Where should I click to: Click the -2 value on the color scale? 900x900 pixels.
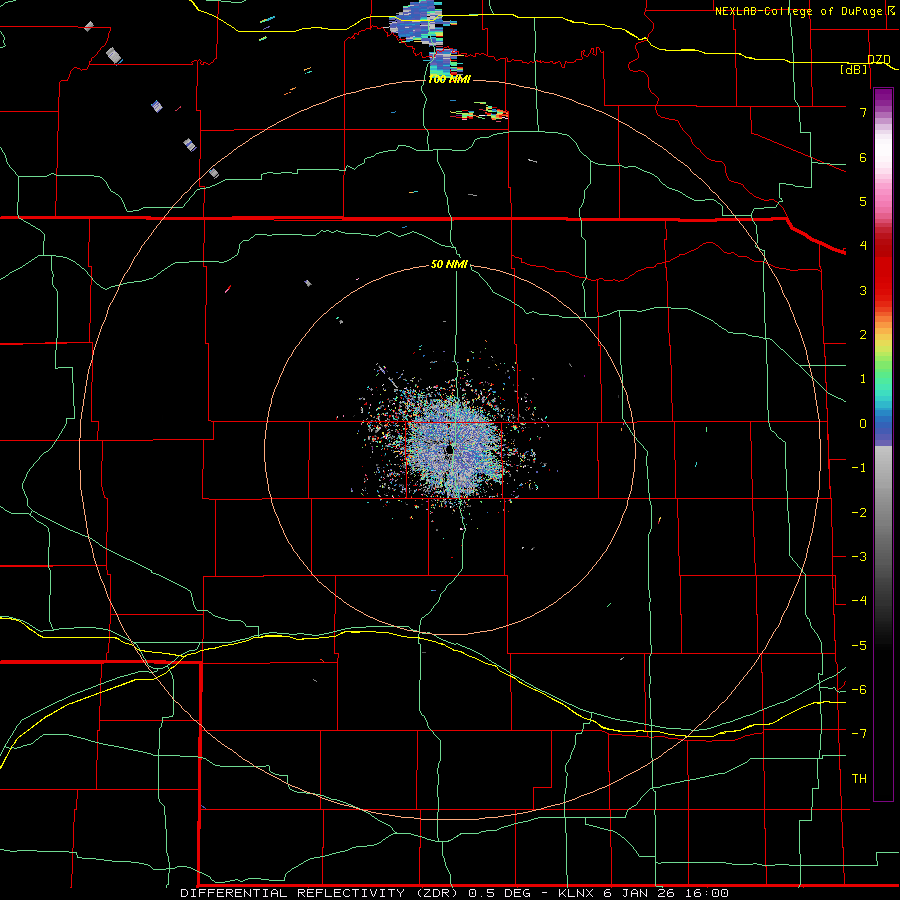[859, 513]
